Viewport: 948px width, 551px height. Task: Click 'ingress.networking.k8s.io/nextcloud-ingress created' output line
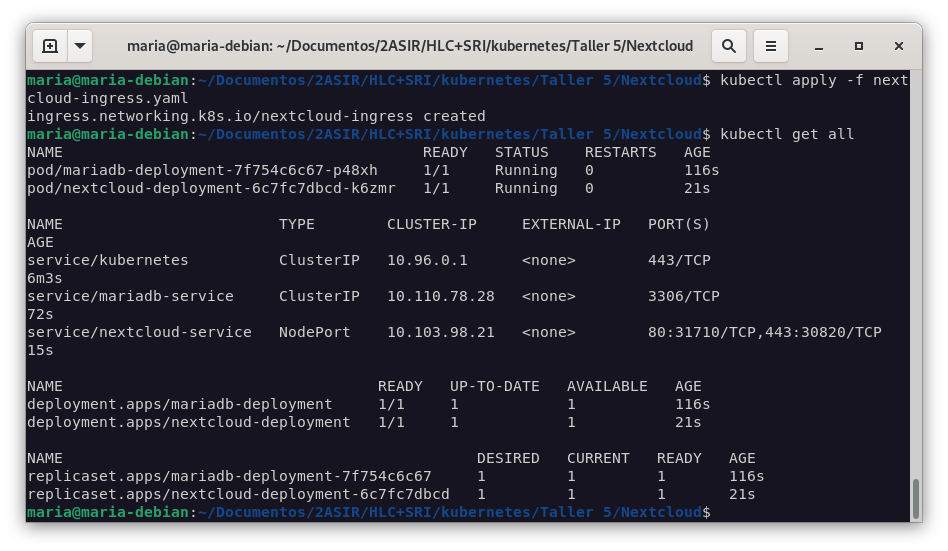click(256, 117)
